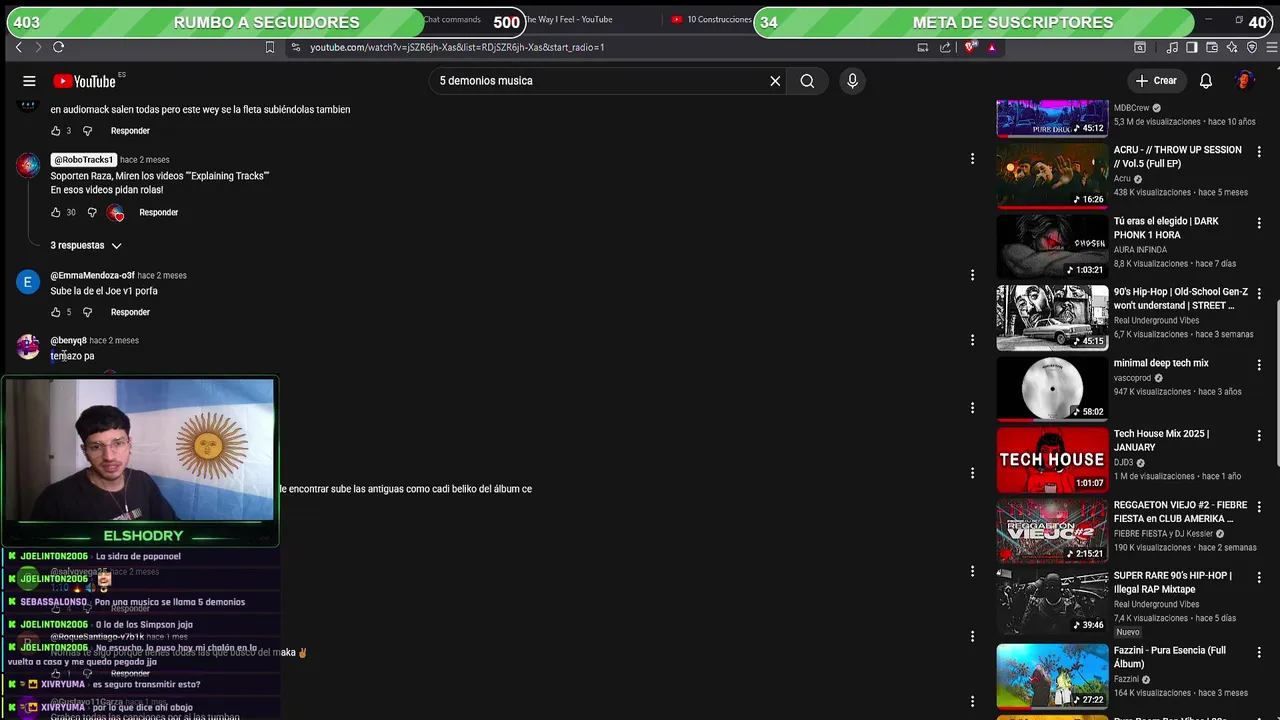Open more options for Tech House Mix 2025
This screenshot has height=720, width=1280.
pyautogui.click(x=1259, y=436)
